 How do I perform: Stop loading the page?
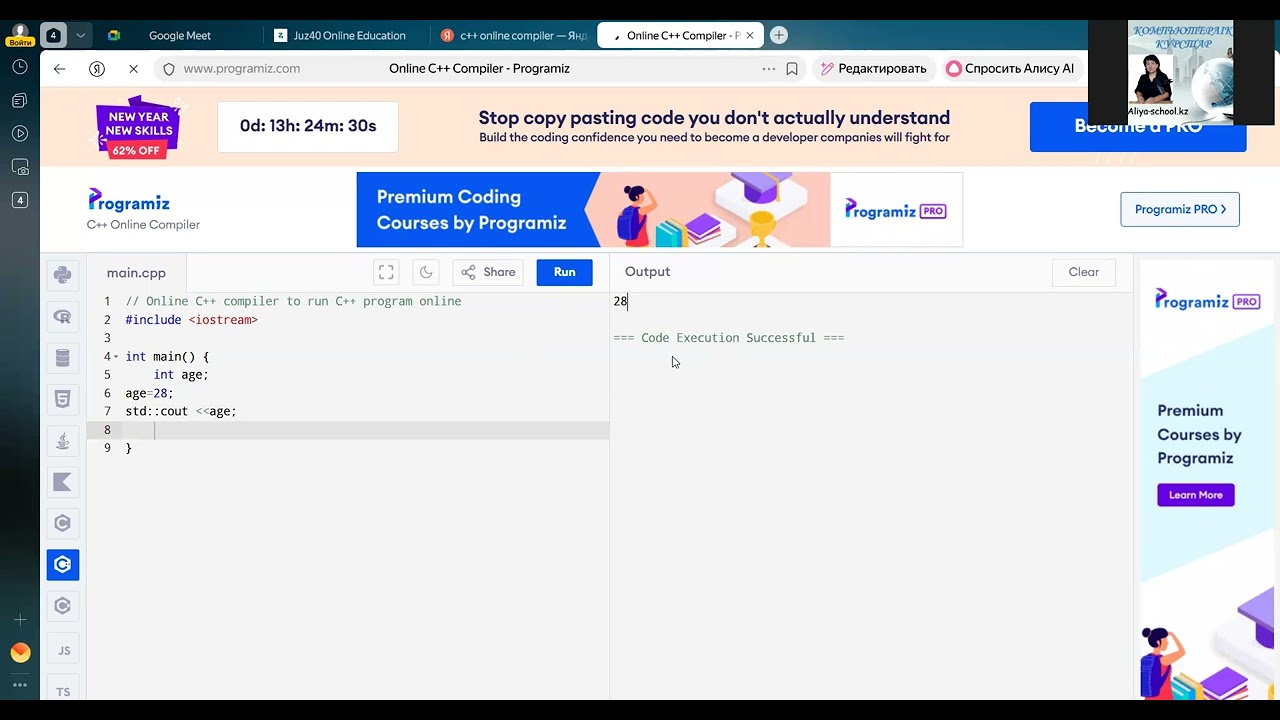[133, 69]
